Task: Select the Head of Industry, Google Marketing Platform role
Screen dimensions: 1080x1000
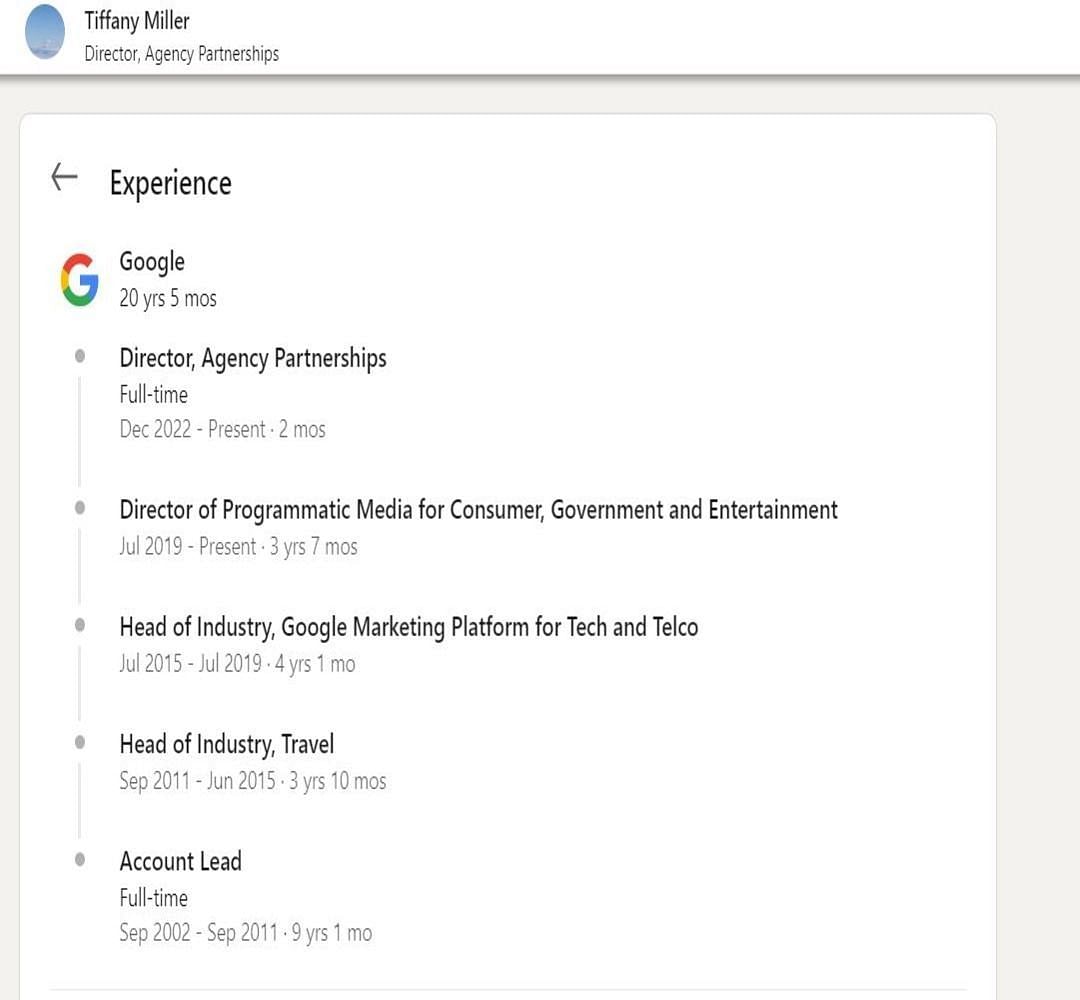Action: coord(409,627)
